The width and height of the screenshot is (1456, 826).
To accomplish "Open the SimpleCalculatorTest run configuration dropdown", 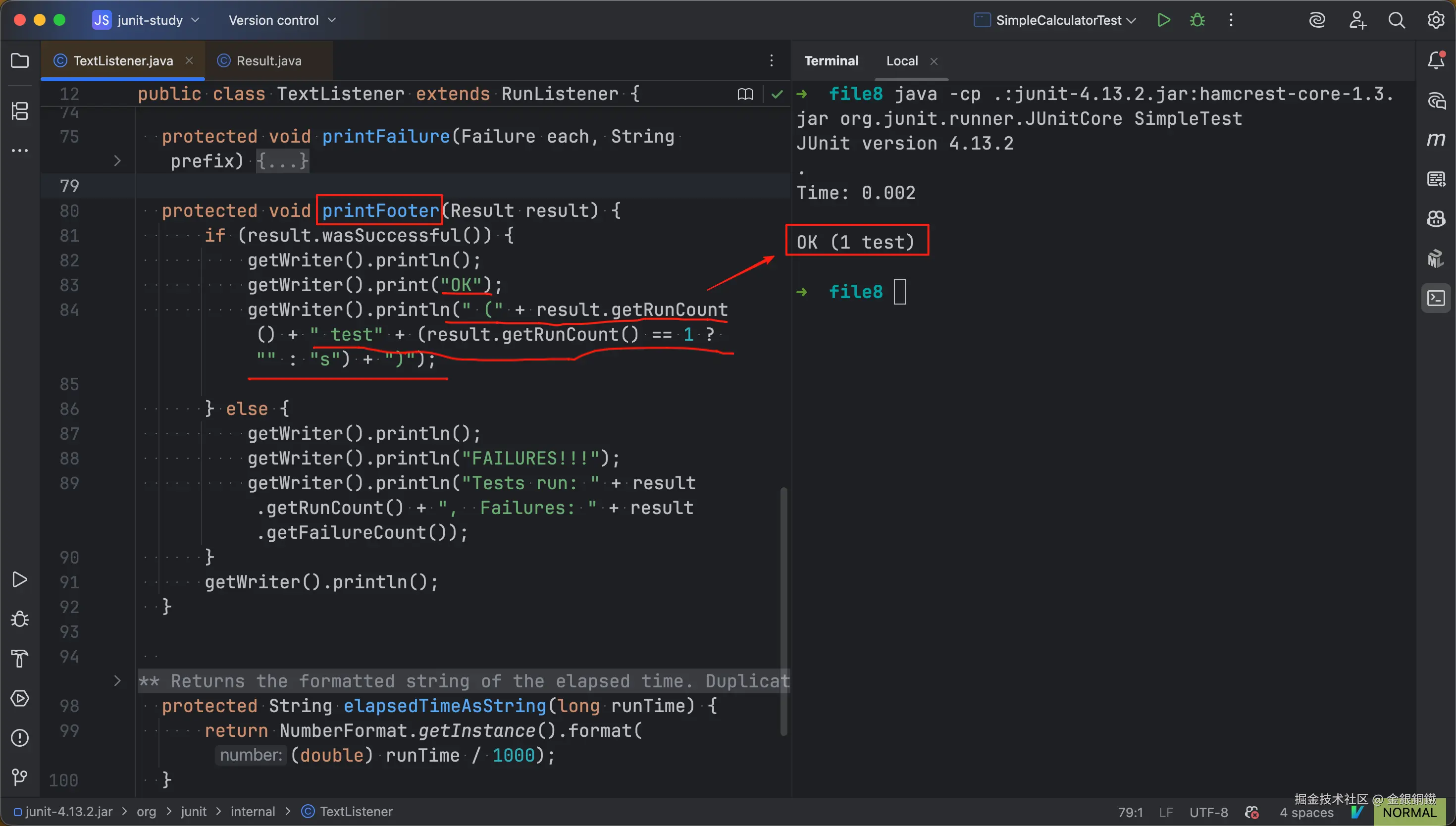I will [1058, 20].
